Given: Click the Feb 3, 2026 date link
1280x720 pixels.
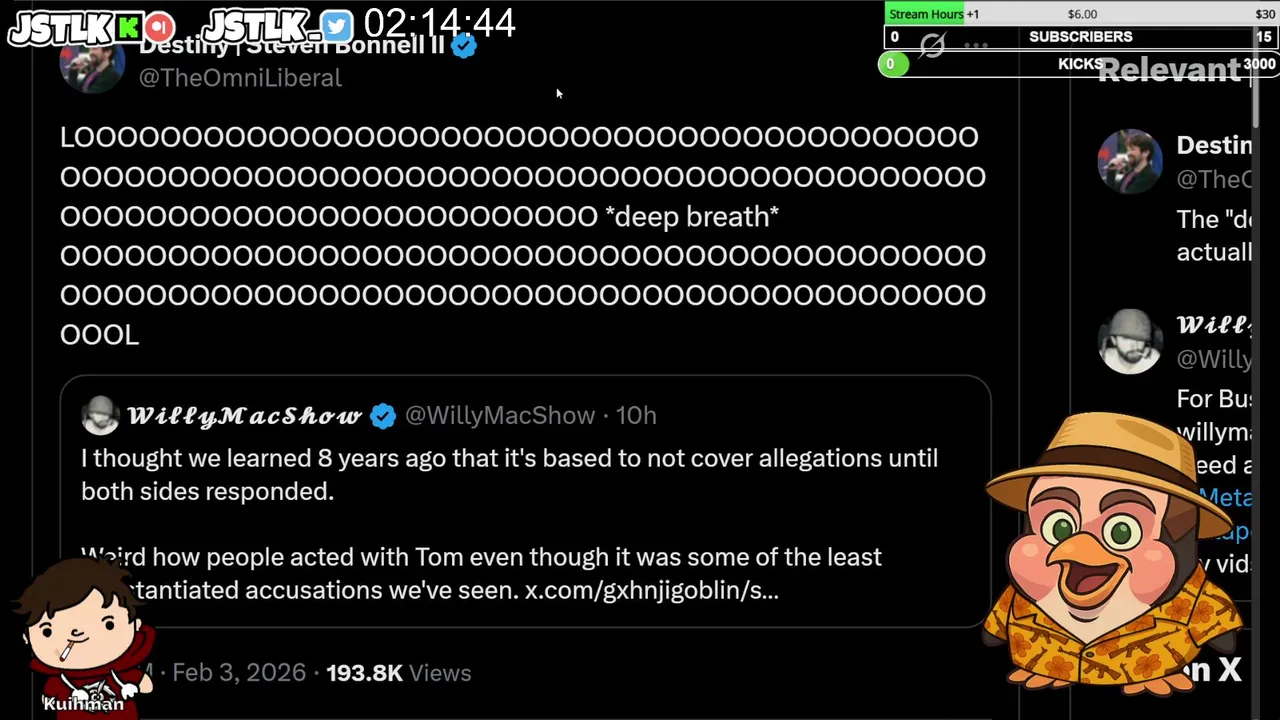Looking at the screenshot, I should point(238,673).
